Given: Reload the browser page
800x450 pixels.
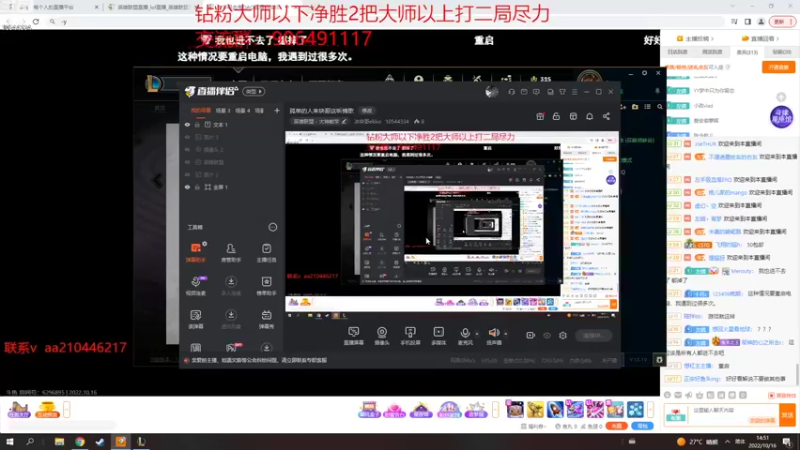Looking at the screenshot, I should point(36,21).
